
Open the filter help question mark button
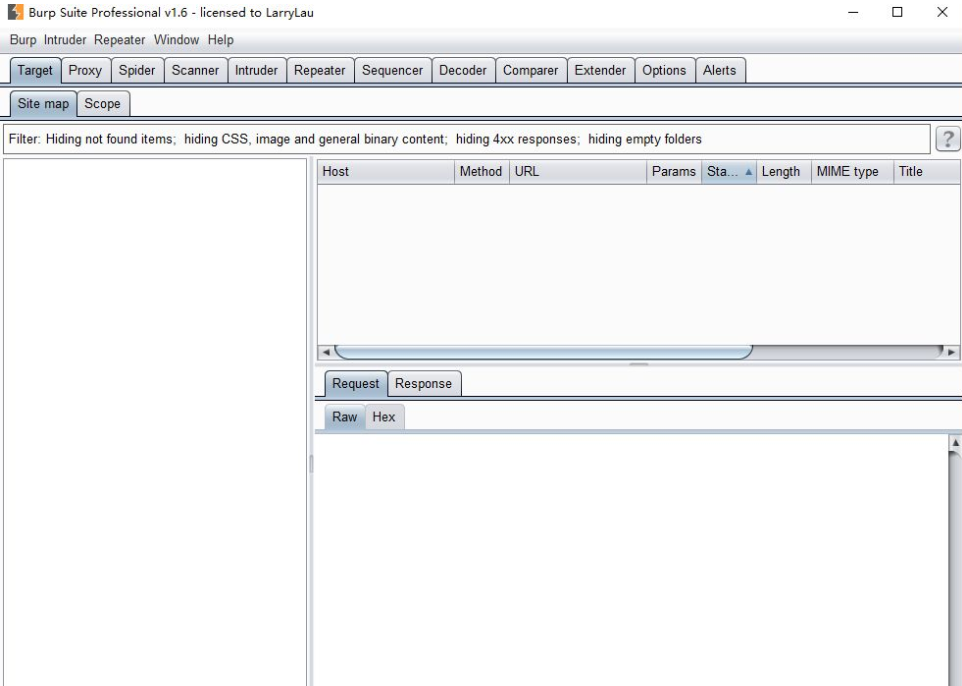click(x=947, y=139)
